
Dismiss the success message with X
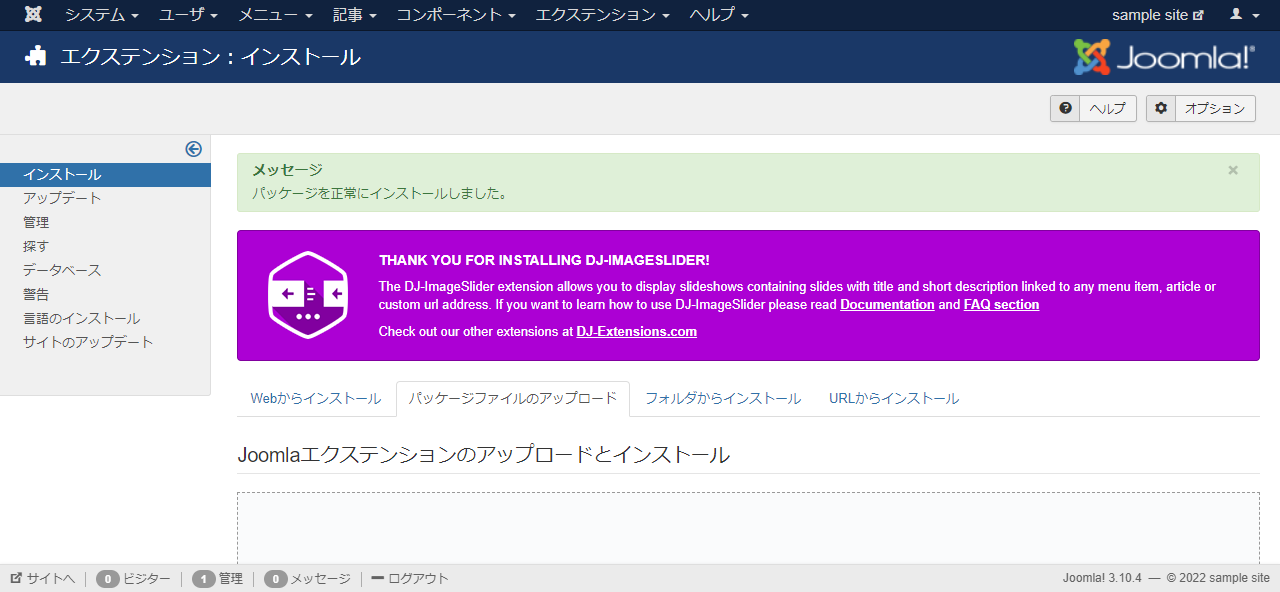[x=1233, y=170]
